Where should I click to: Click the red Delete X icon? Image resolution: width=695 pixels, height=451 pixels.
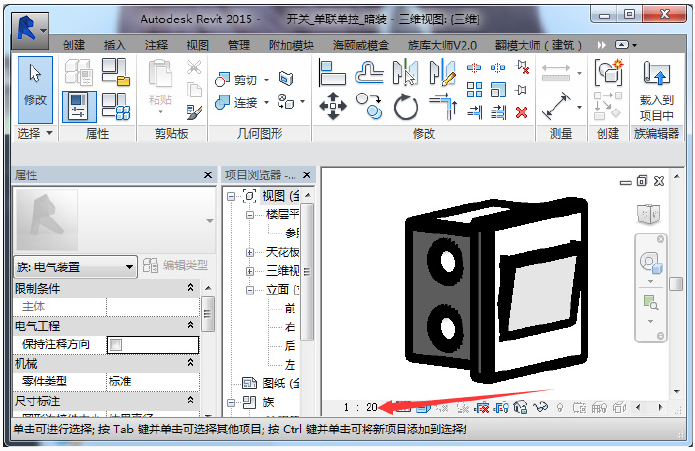(522, 113)
